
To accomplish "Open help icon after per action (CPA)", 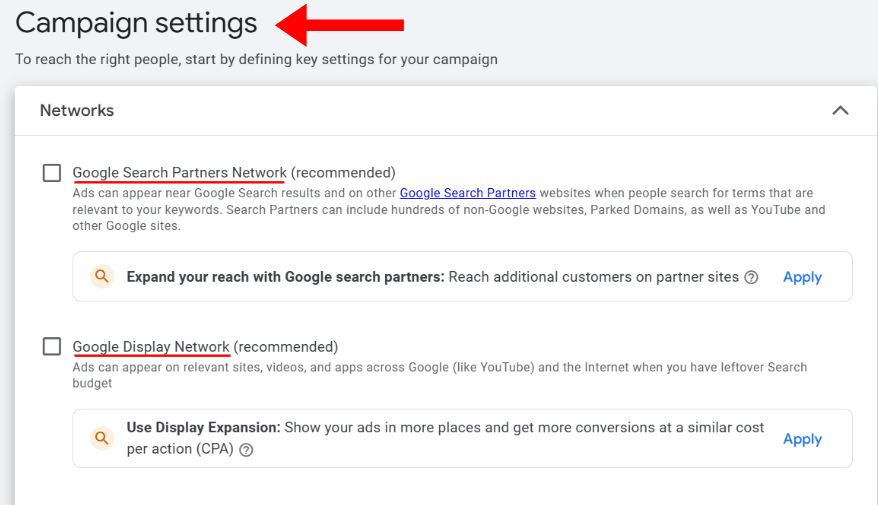I will coord(246,450).
